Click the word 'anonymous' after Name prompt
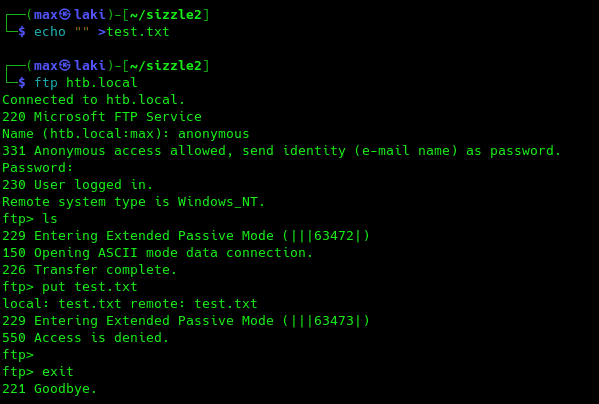The width and height of the screenshot is (599, 404). 214,134
